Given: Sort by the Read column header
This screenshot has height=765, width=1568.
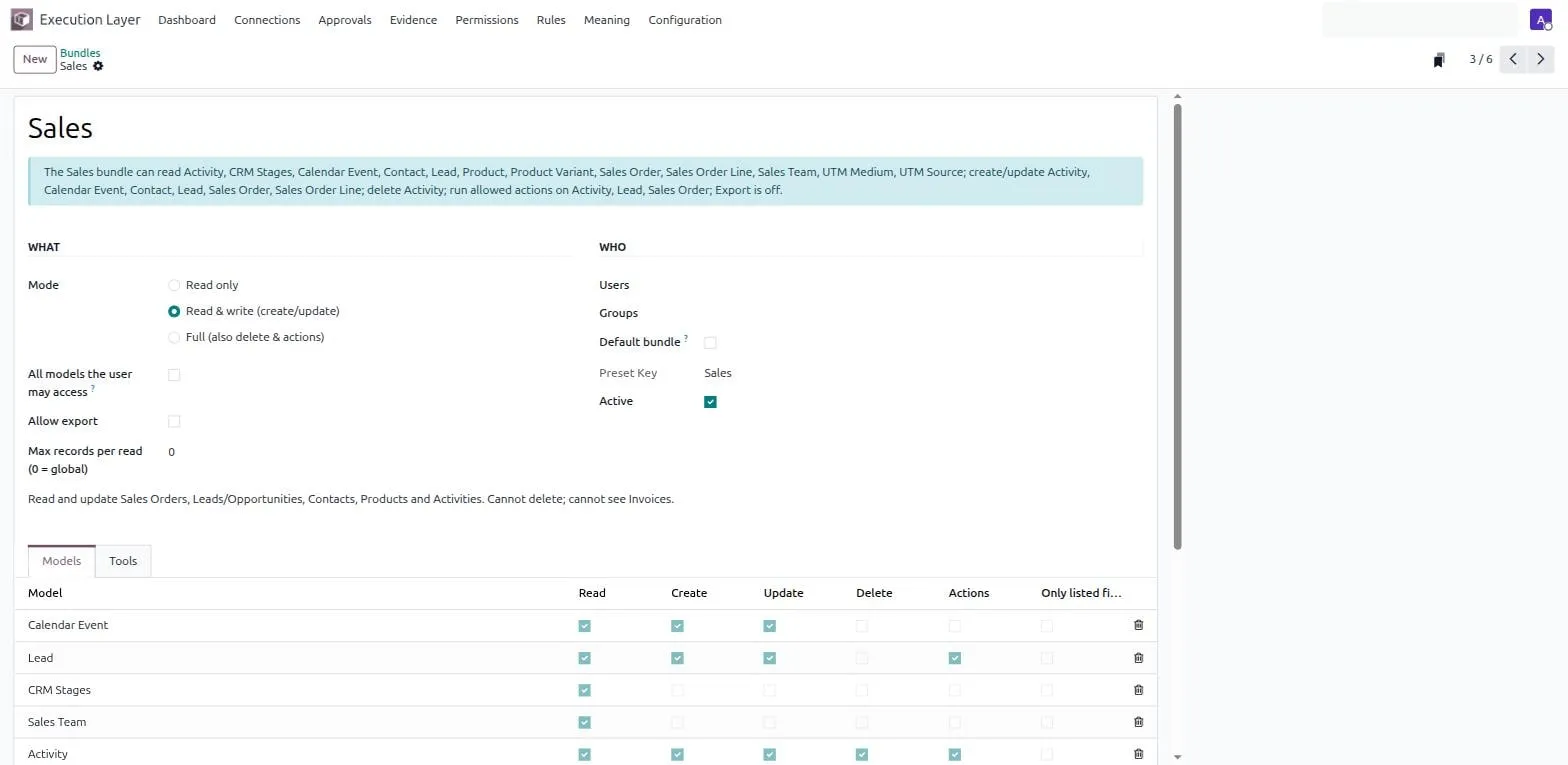Looking at the screenshot, I should [592, 593].
